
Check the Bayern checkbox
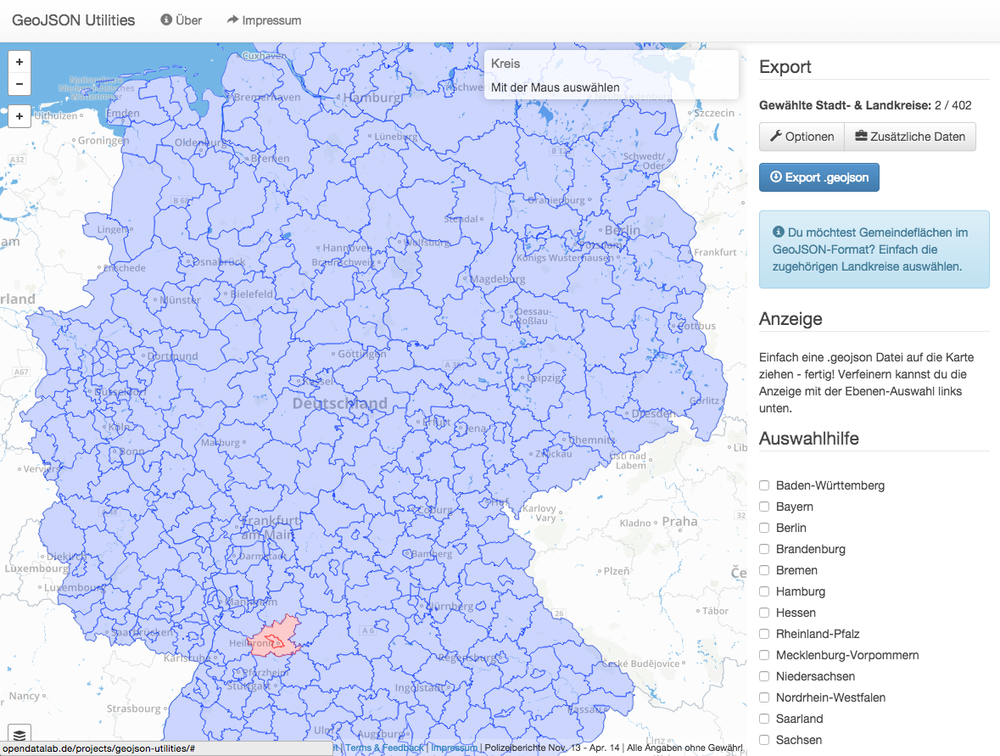click(x=764, y=507)
